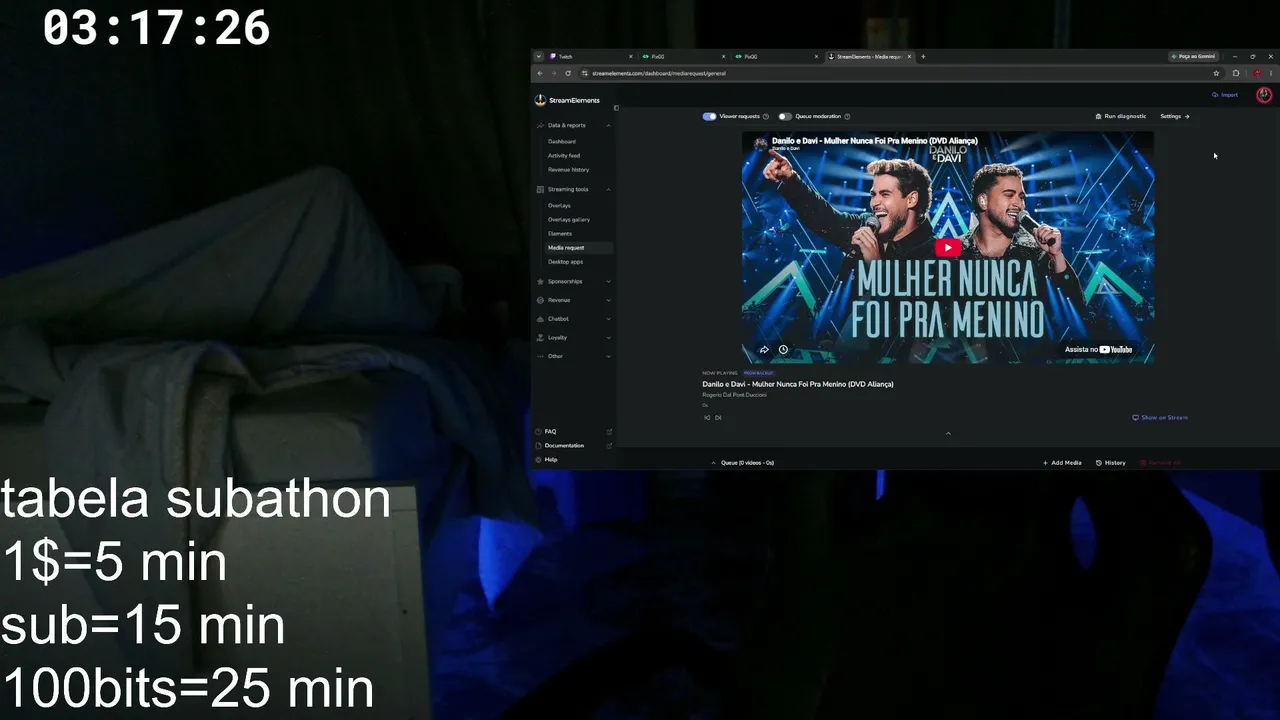The height and width of the screenshot is (720, 1280).
Task: Click the site info icon in the address bar
Action: click(585, 73)
